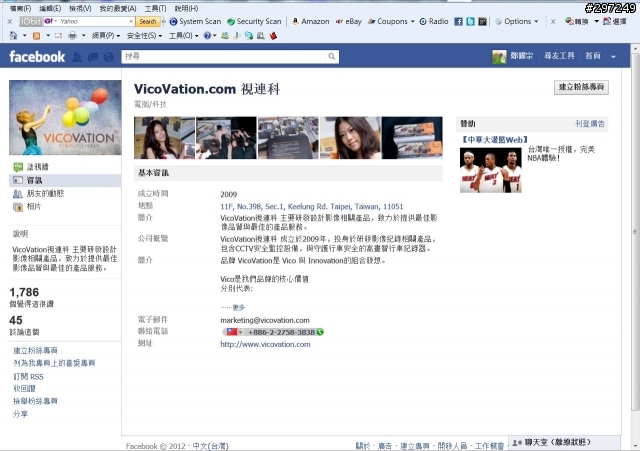This screenshot has height=451, width=640.
Task: Click the read mail icon
Action: 59,36
